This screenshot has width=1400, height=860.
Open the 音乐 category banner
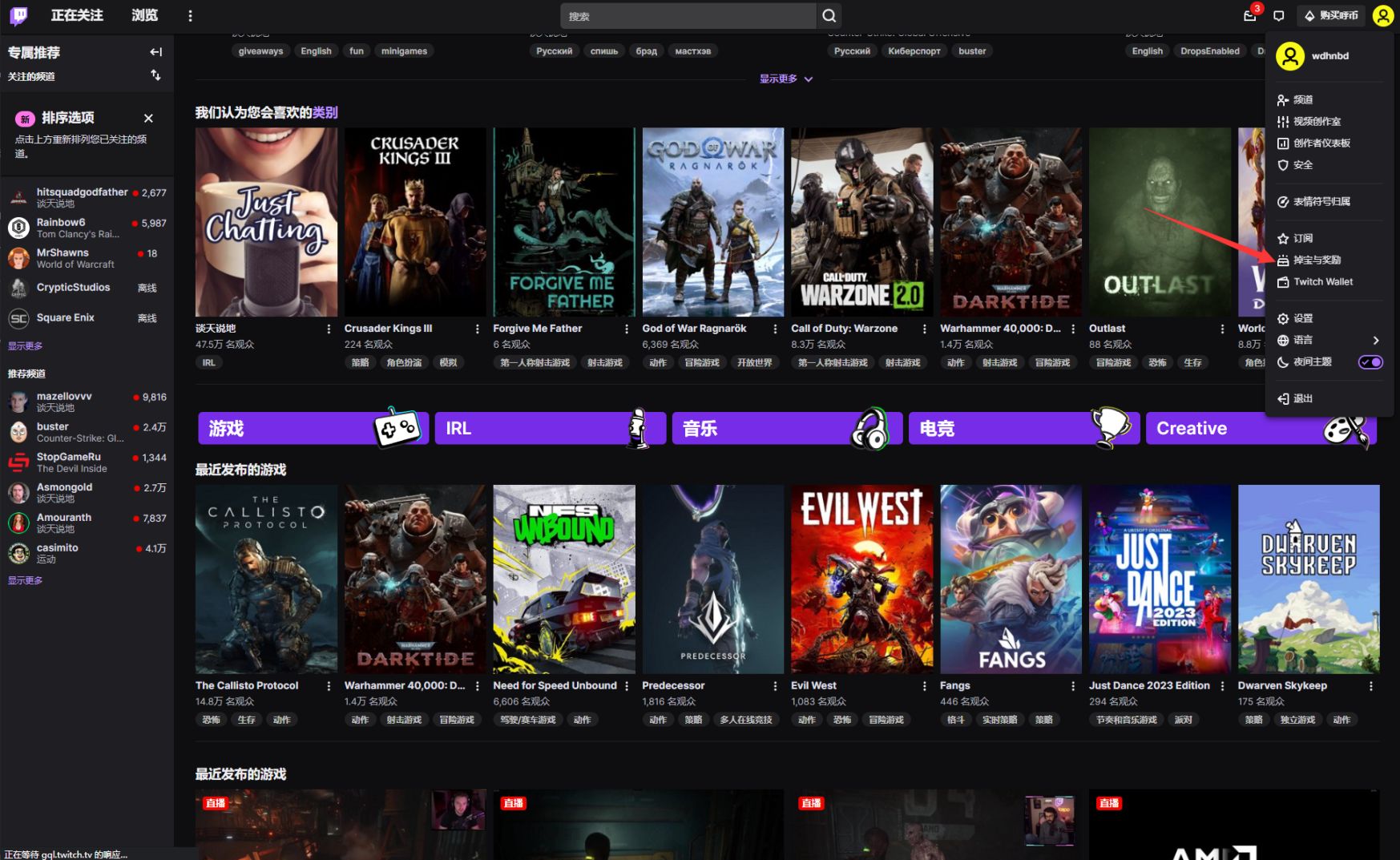pyautogui.click(x=787, y=429)
